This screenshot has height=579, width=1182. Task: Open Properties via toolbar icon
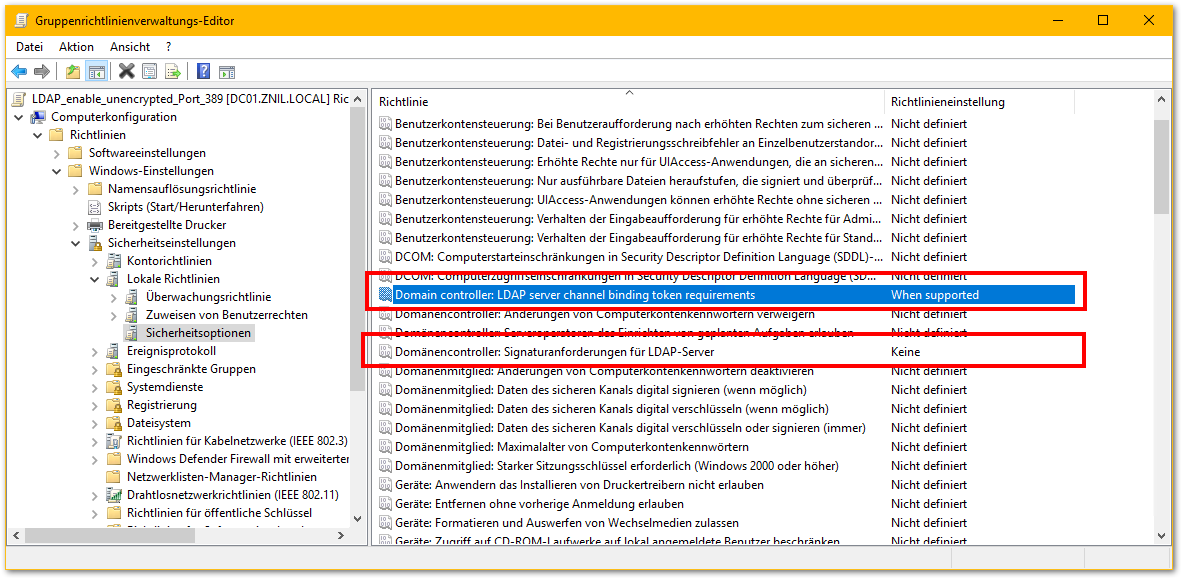coord(150,71)
